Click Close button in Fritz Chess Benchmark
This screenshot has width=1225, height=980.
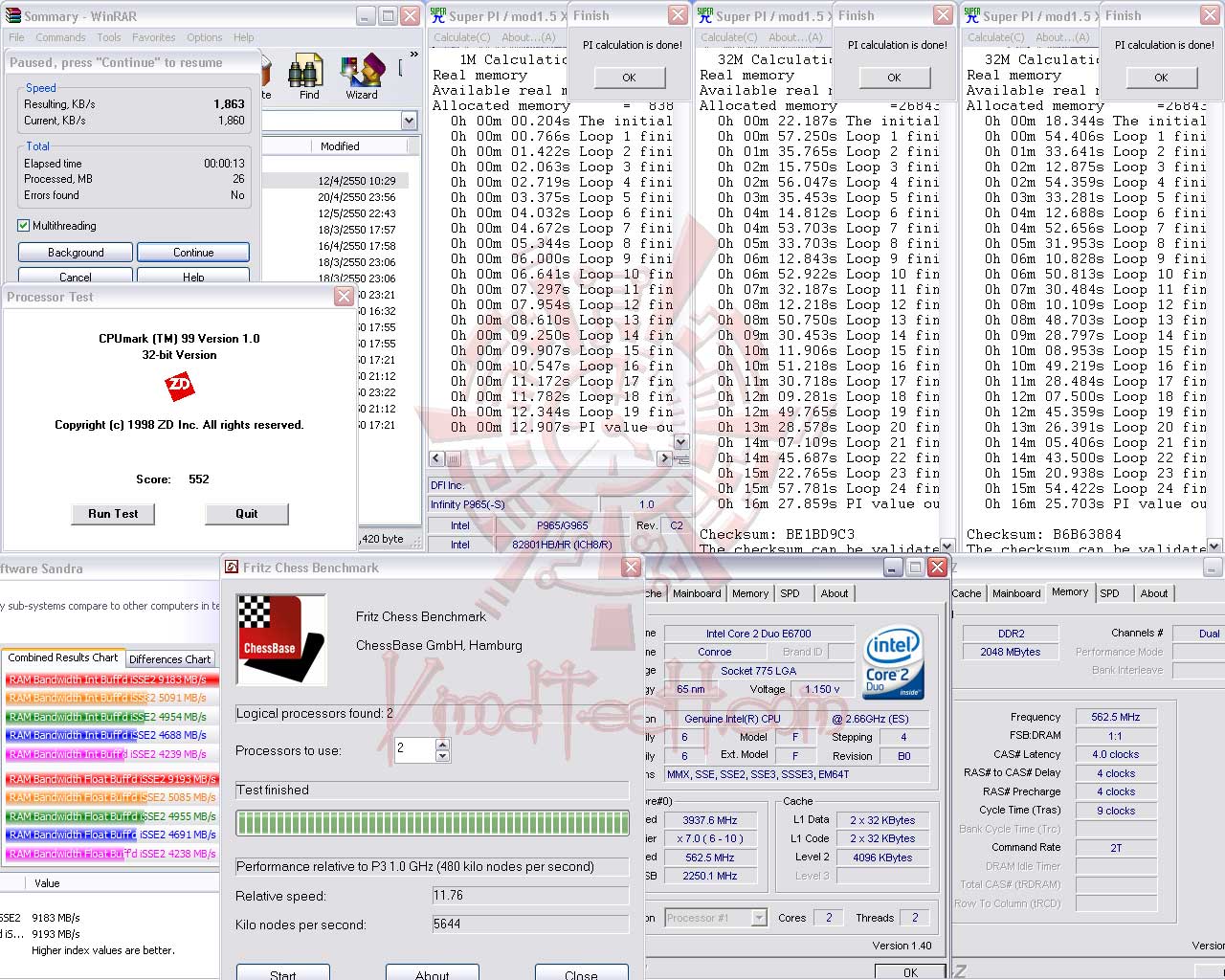click(x=582, y=972)
